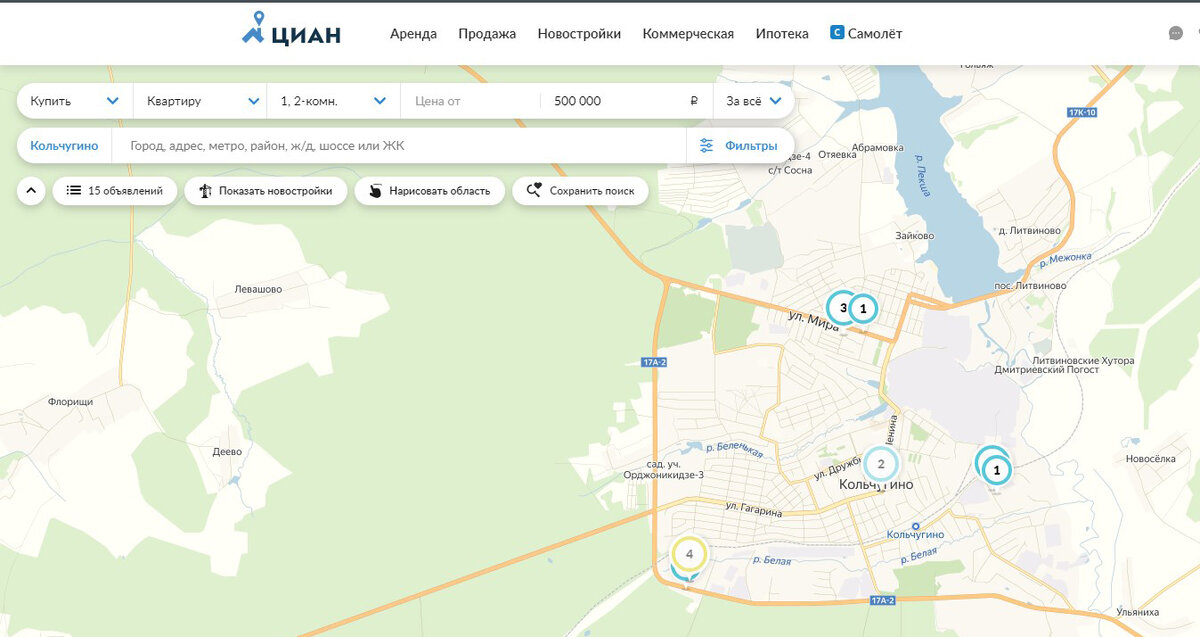The height and width of the screenshot is (637, 1200).
Task: Switch to the Аренда section
Action: 413,33
